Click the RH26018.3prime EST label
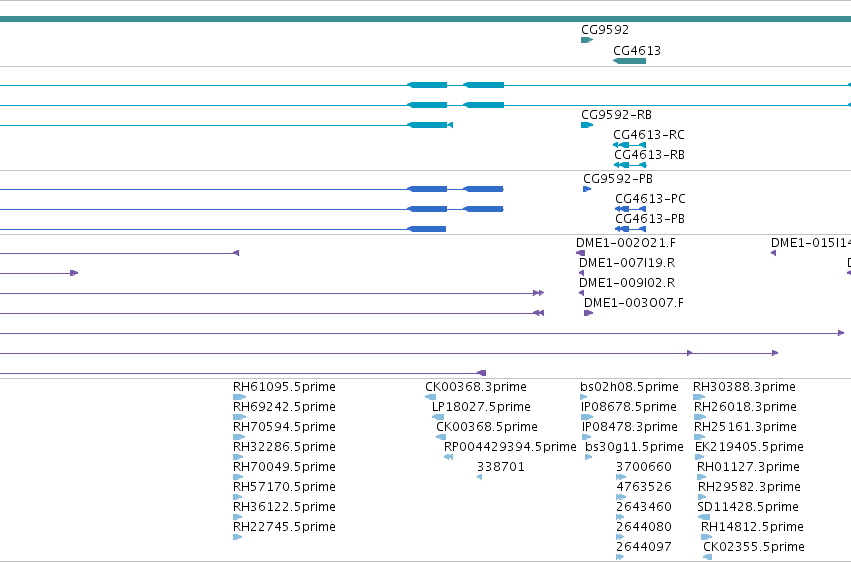This screenshot has height=562, width=851. [x=745, y=407]
